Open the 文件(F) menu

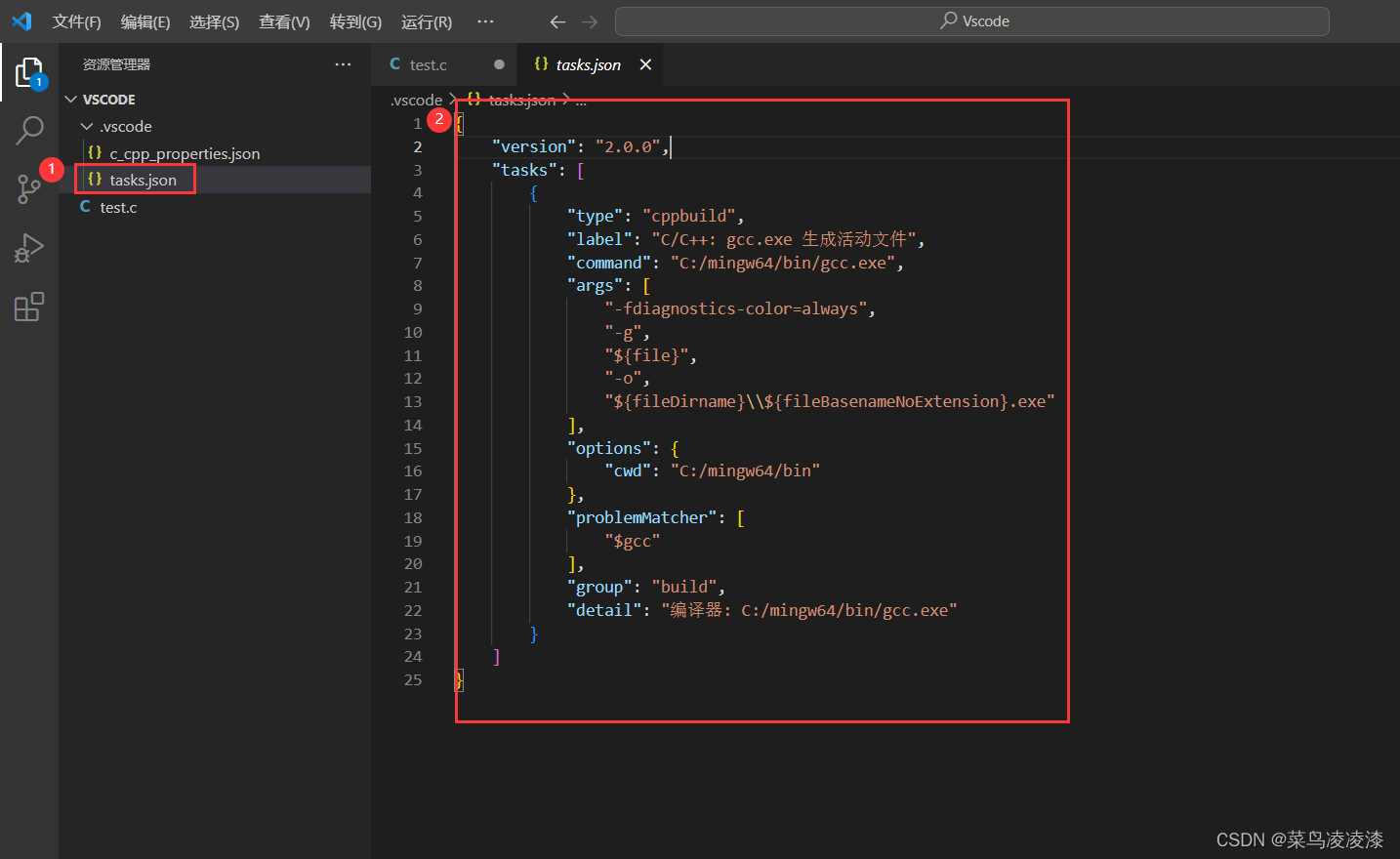pyautogui.click(x=76, y=21)
